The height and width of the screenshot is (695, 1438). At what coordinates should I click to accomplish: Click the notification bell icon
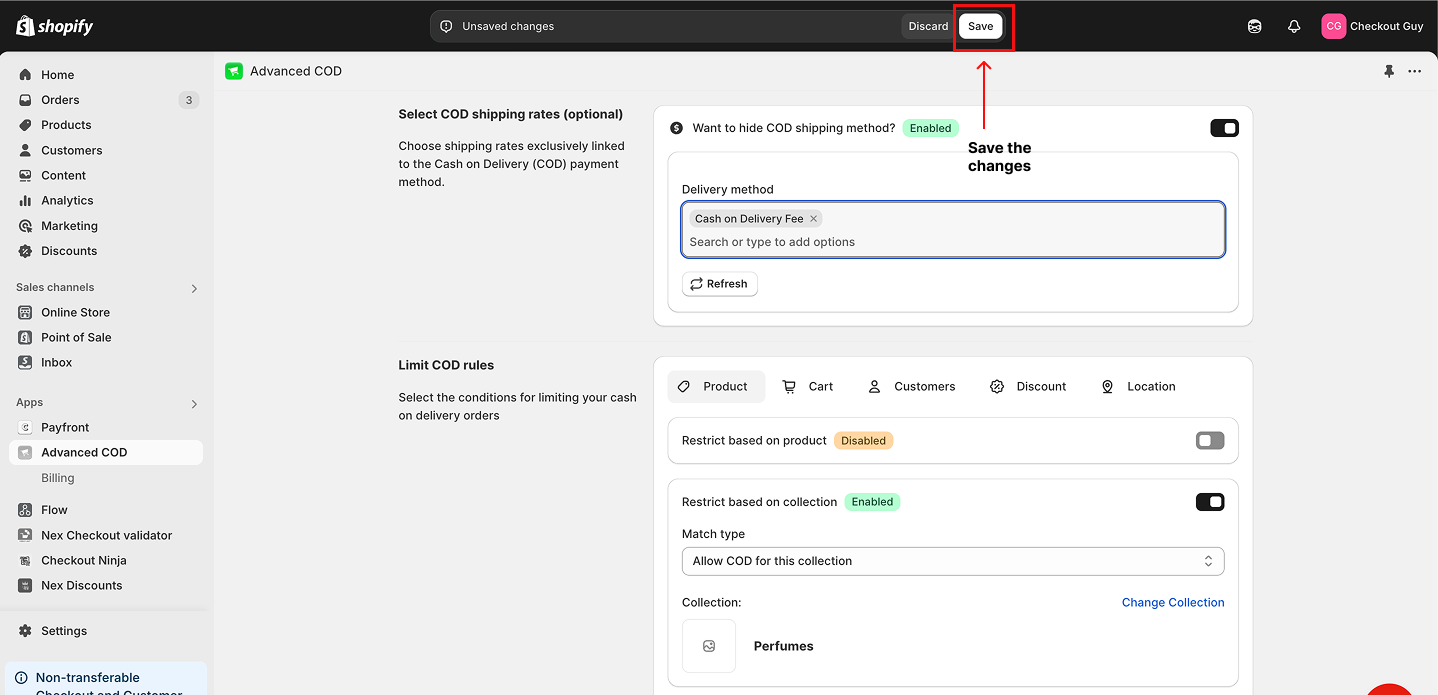[x=1294, y=27]
